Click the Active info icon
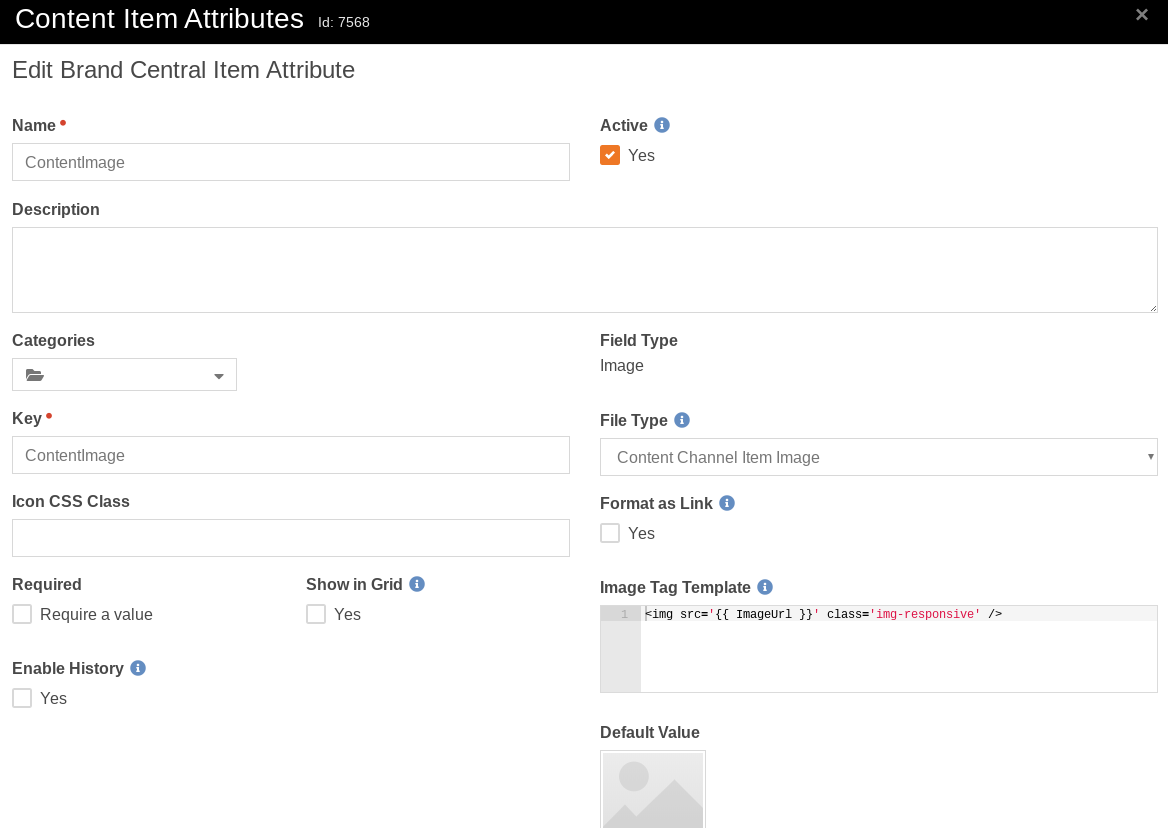This screenshot has height=828, width=1168. click(x=661, y=125)
